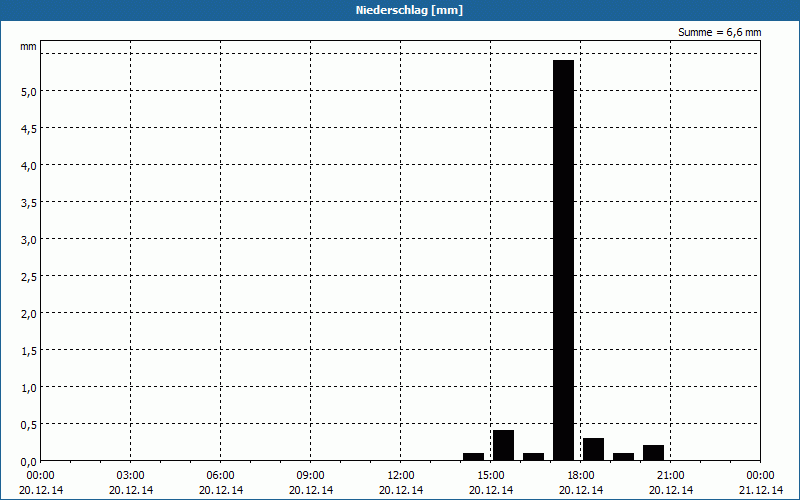Click the Summe = 6,6 mm label
Image resolution: width=800 pixels, height=500 pixels.
[x=719, y=32]
